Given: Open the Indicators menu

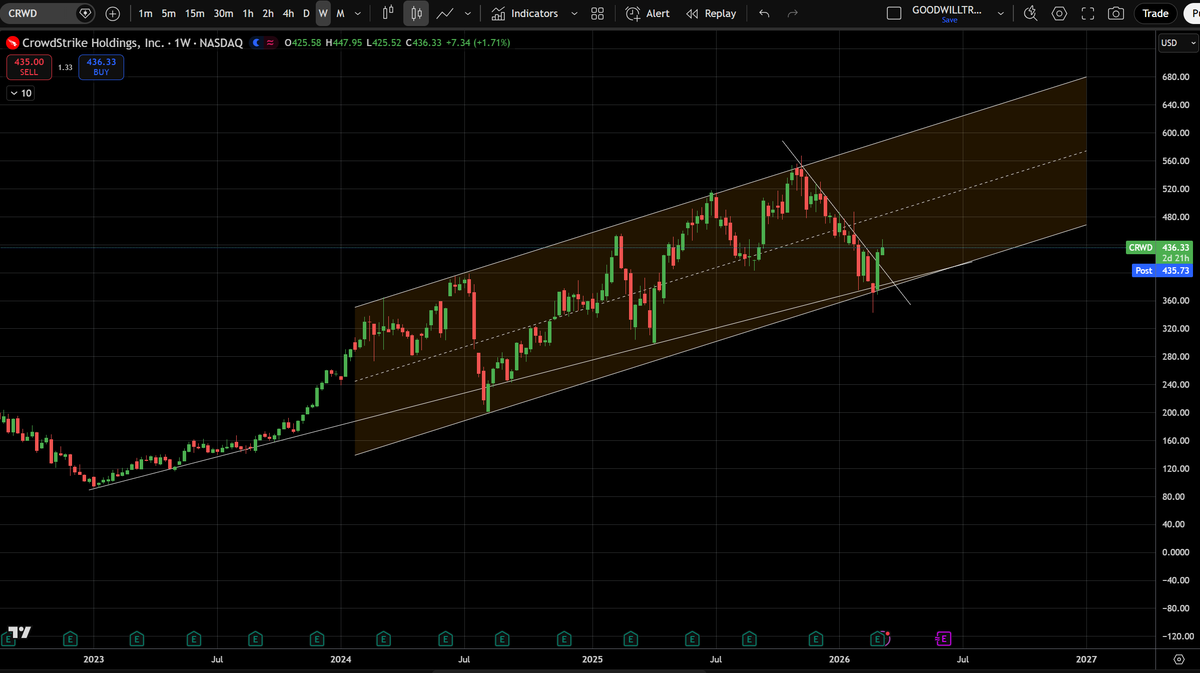Looking at the screenshot, I should tap(524, 13).
